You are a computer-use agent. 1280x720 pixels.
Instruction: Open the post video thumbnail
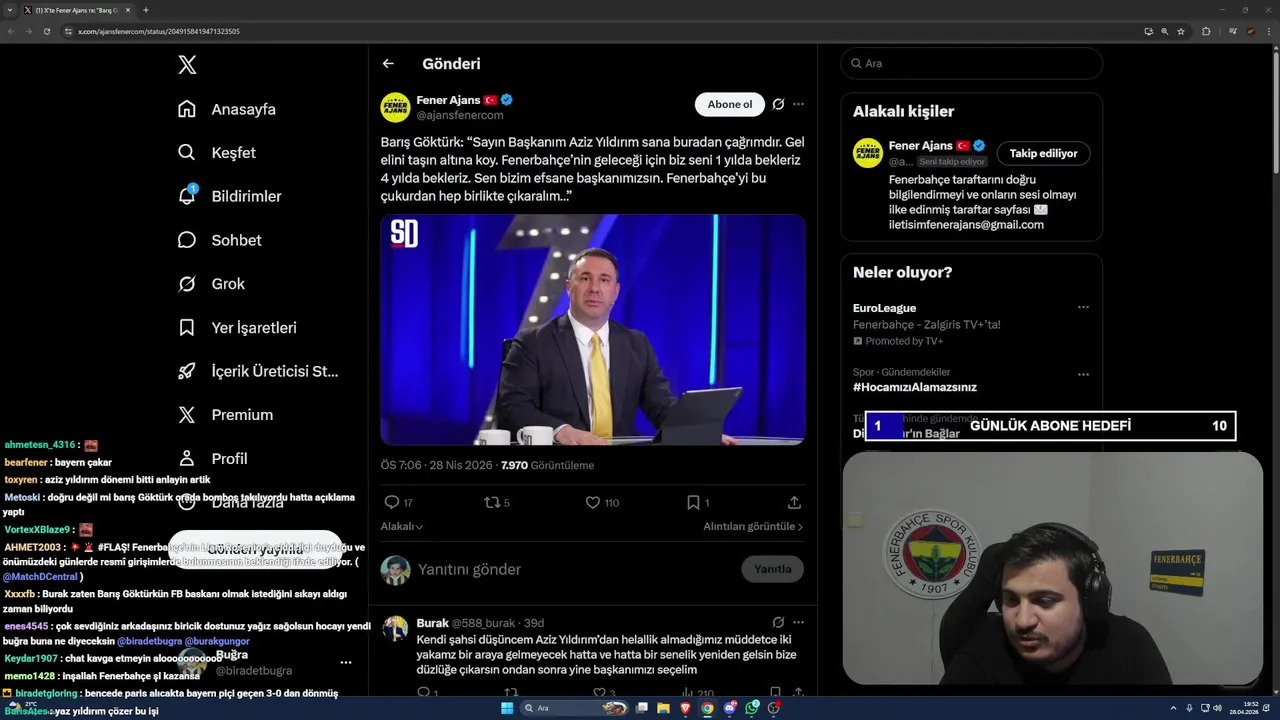(x=593, y=329)
